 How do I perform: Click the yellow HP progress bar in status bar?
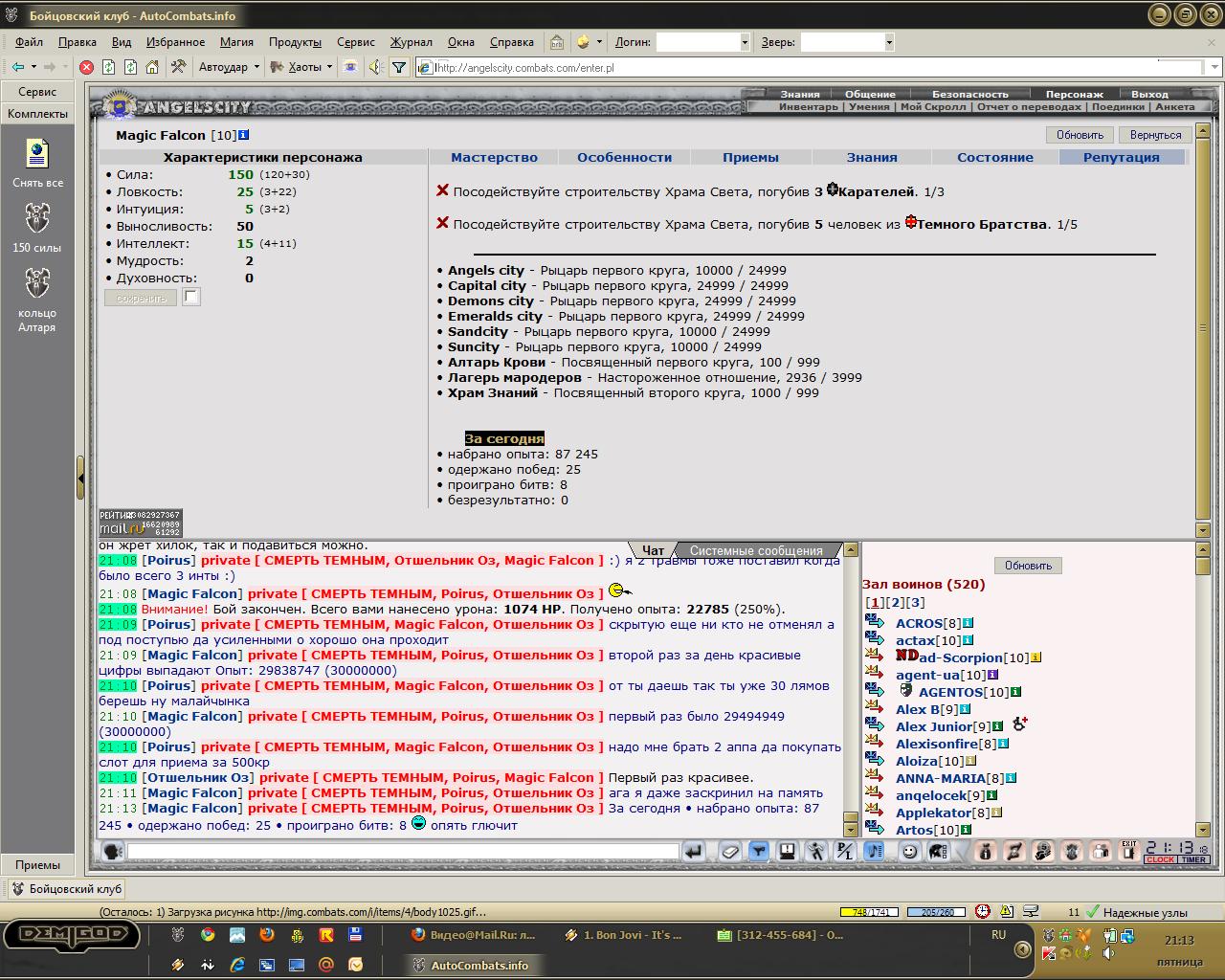point(868,912)
